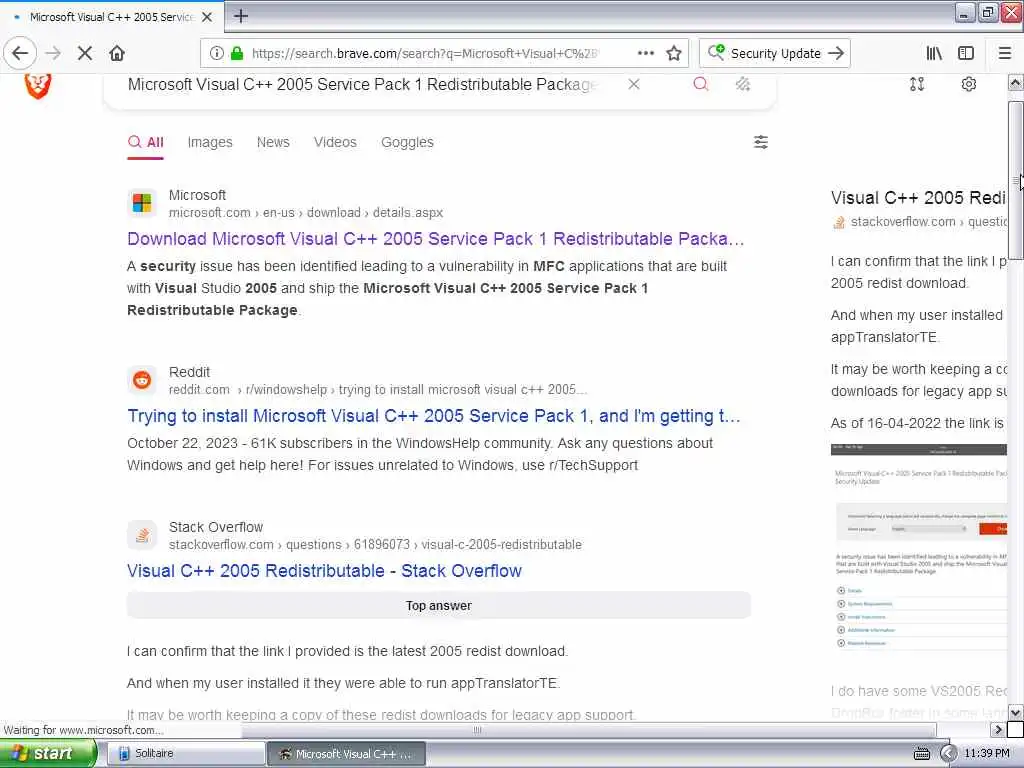Click the horizontal scrollbar right arrow
The image size is (1024, 768).
997,729
